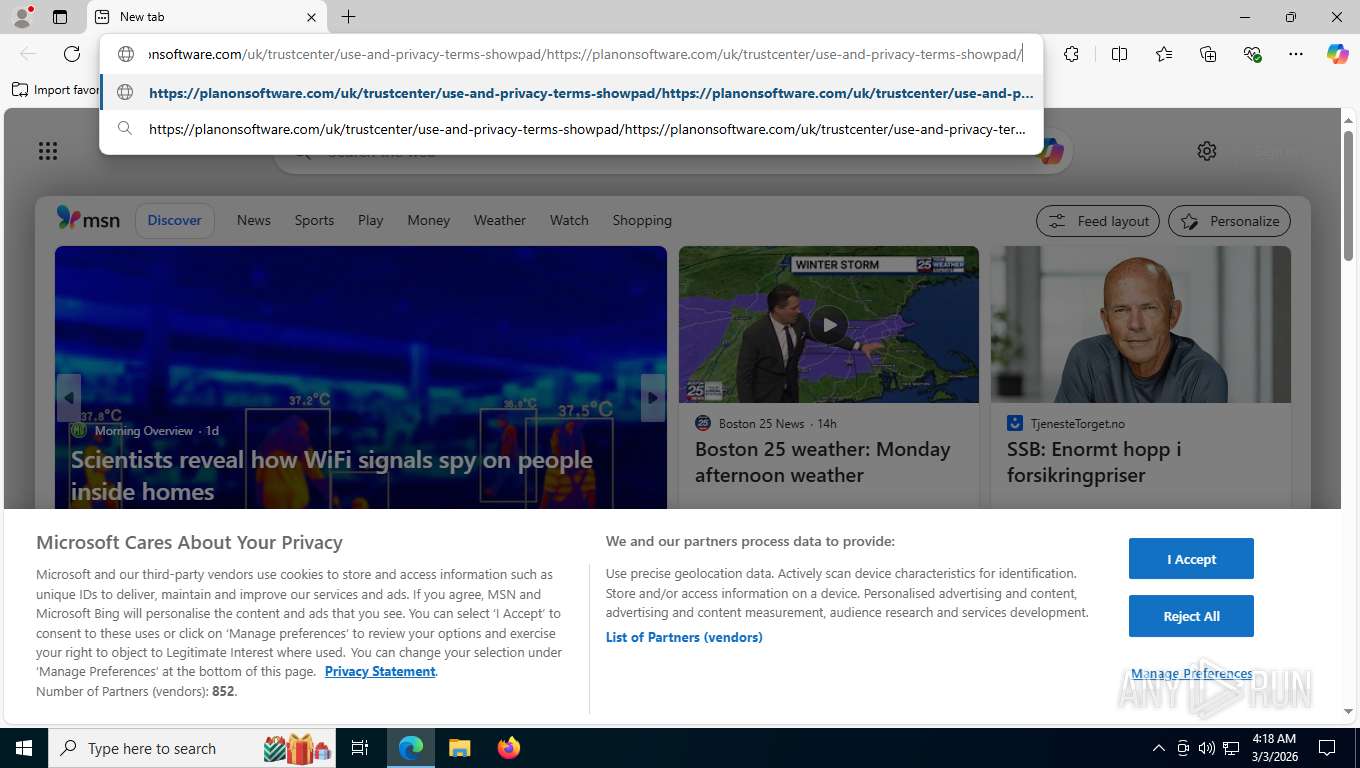Open the taskbar clock and date
This screenshot has height=768, width=1360.
[1274, 748]
